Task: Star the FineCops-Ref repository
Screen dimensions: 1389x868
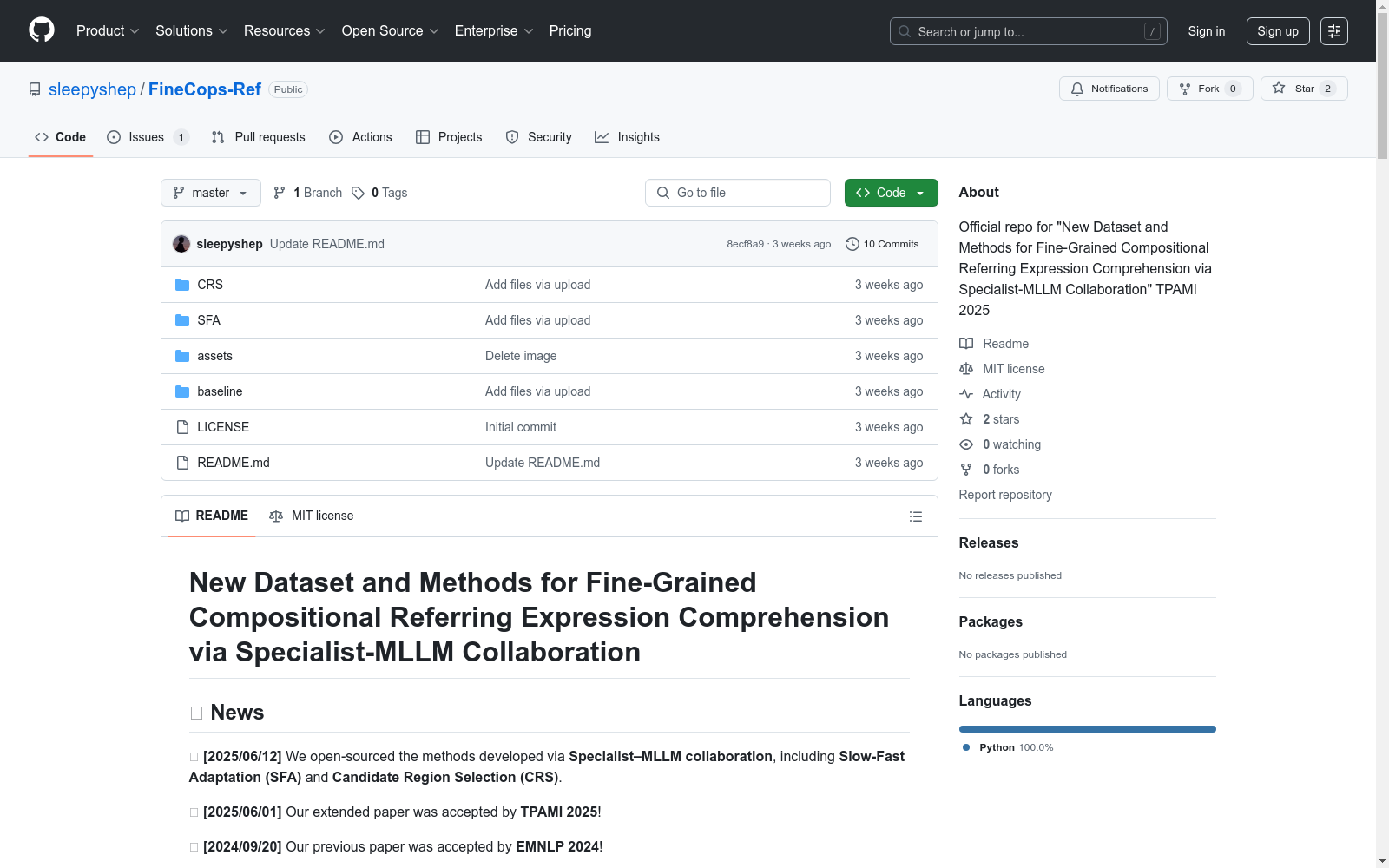Action: coord(1304,89)
